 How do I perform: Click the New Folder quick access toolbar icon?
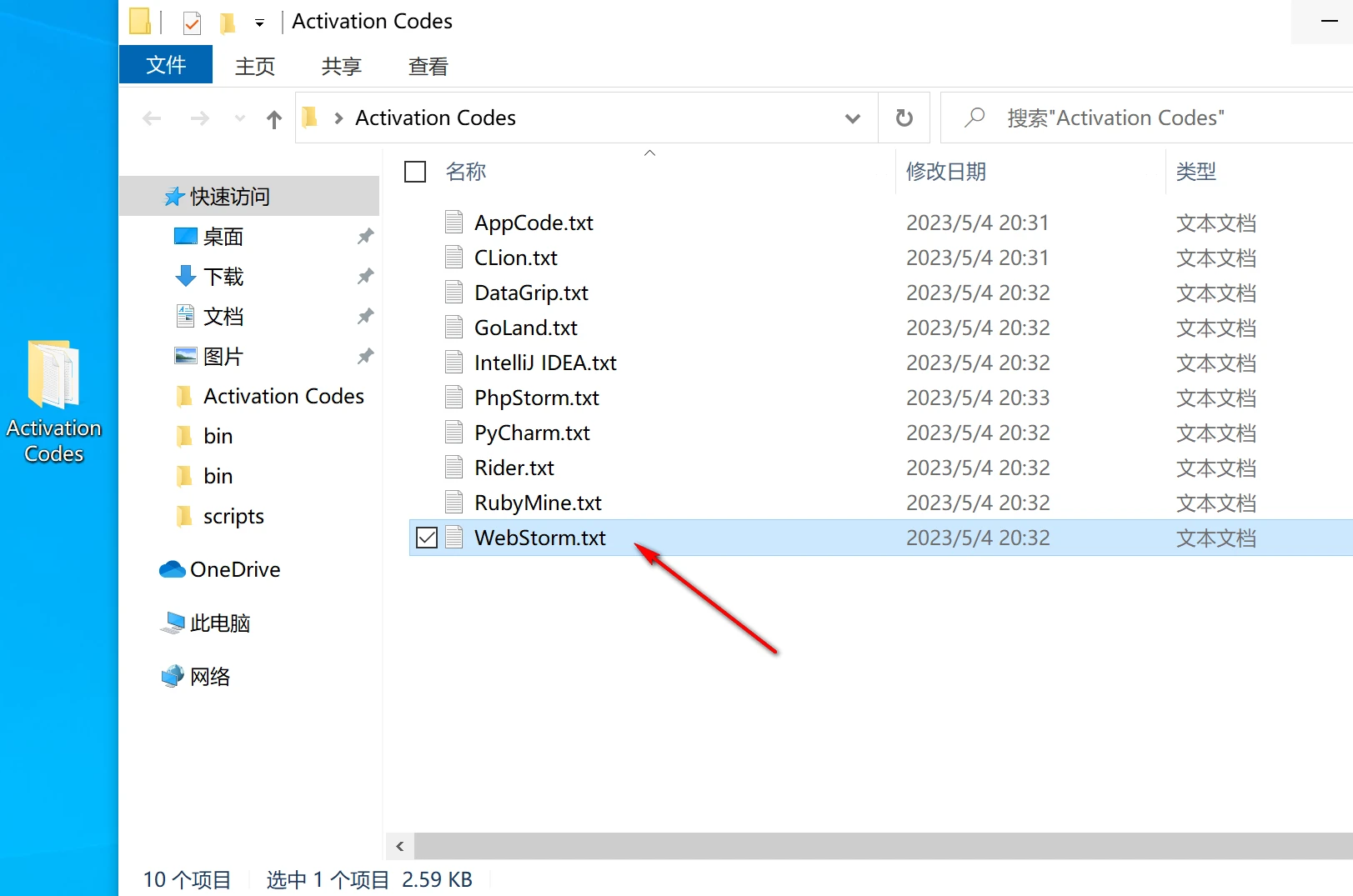[228, 23]
